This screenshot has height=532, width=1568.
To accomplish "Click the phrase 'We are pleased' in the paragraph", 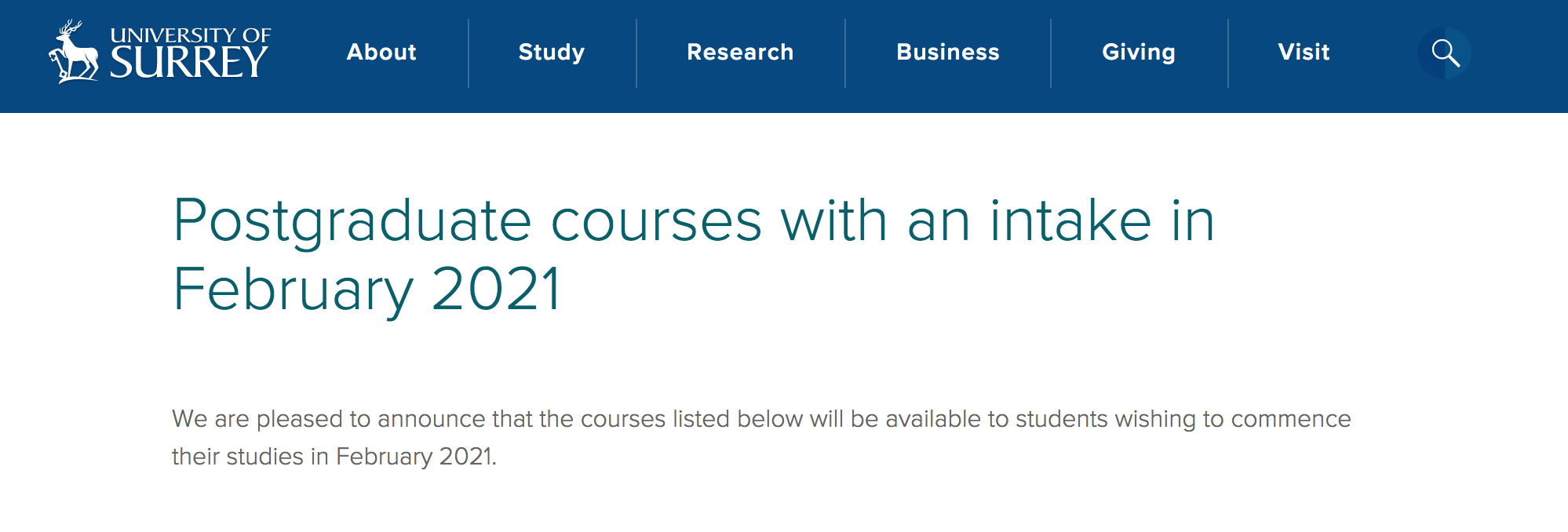I will [x=257, y=419].
